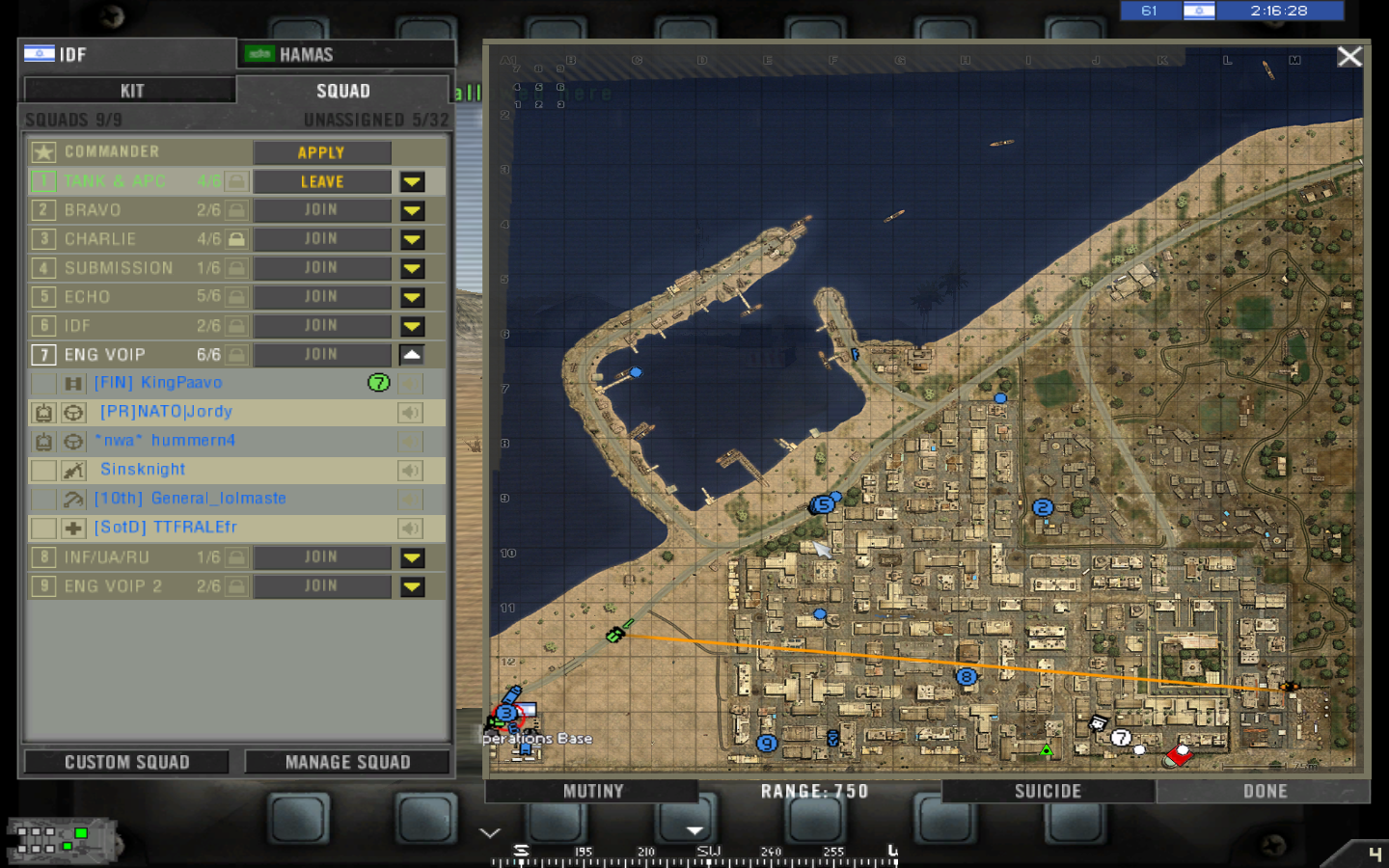Click the RANGE: 750 readout
Image resolution: width=1389 pixels, height=868 pixels.
pyautogui.click(x=815, y=791)
